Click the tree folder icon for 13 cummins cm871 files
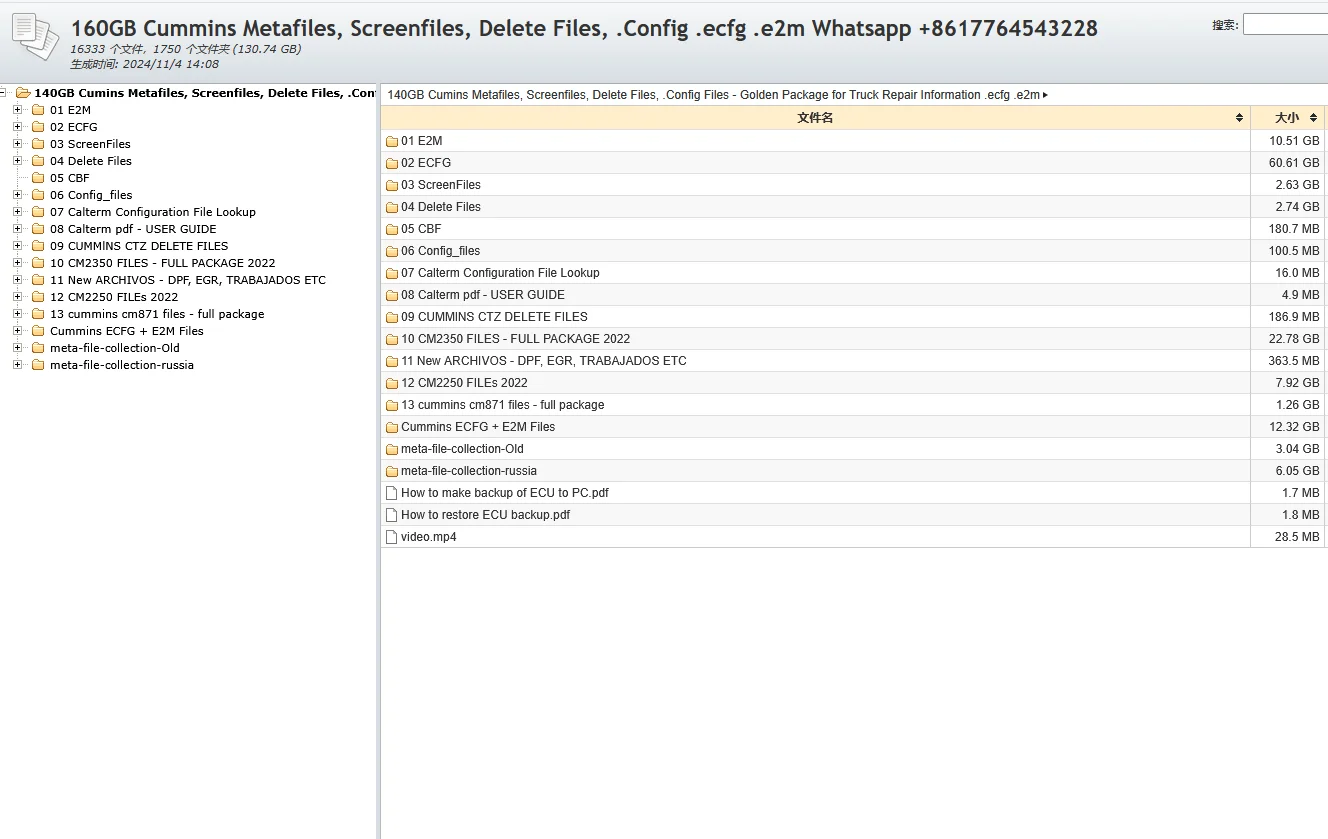 click(x=38, y=314)
